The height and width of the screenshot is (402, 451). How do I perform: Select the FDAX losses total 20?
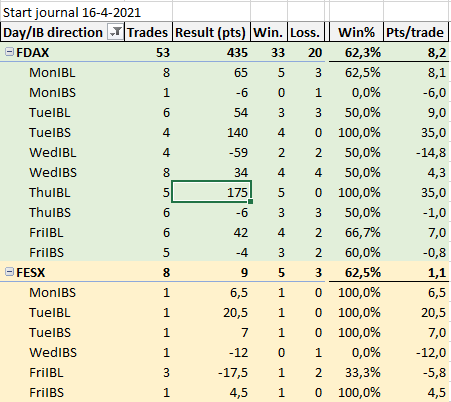coord(315,52)
